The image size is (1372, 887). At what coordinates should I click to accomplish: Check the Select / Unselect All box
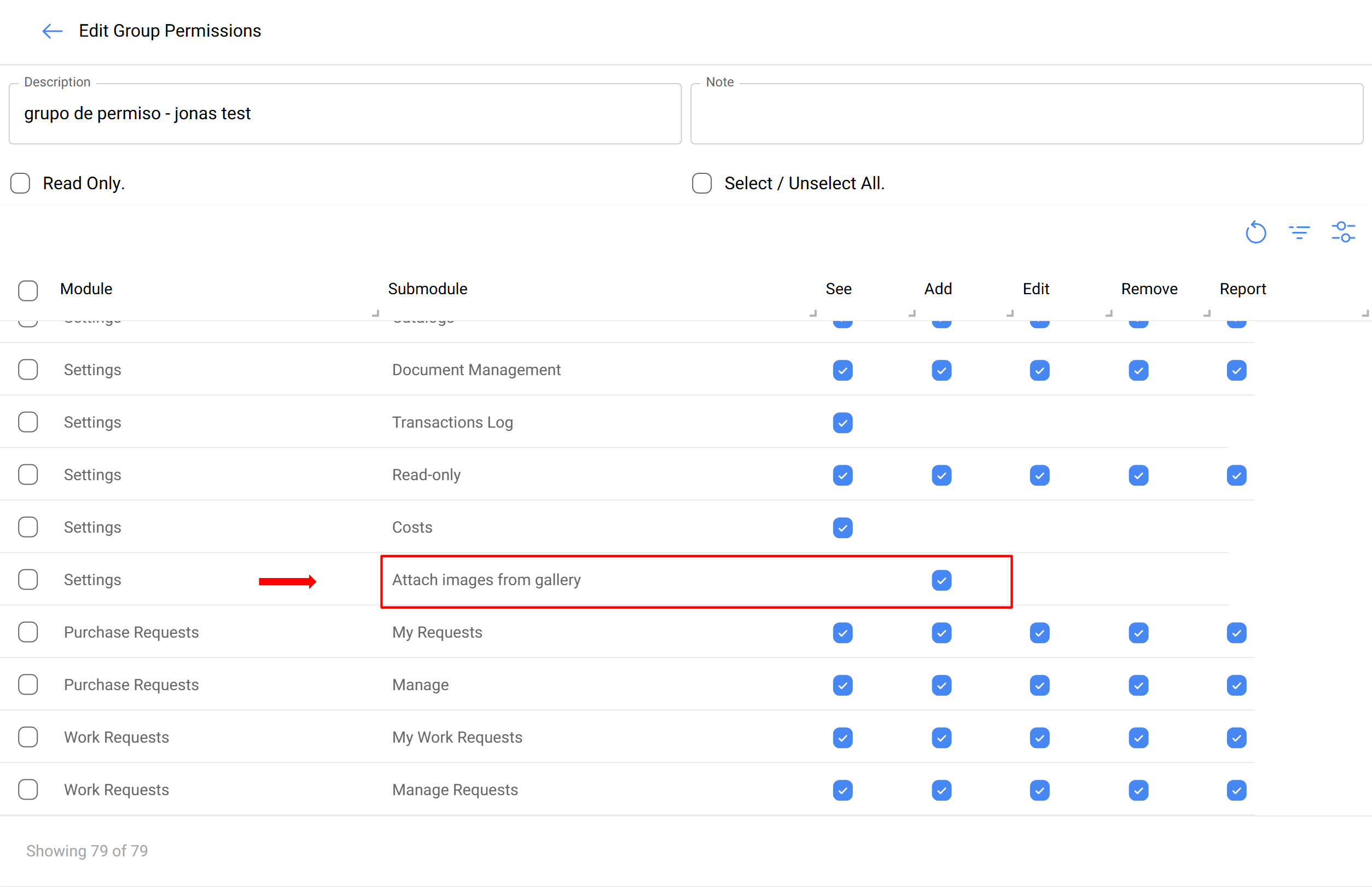(x=701, y=183)
